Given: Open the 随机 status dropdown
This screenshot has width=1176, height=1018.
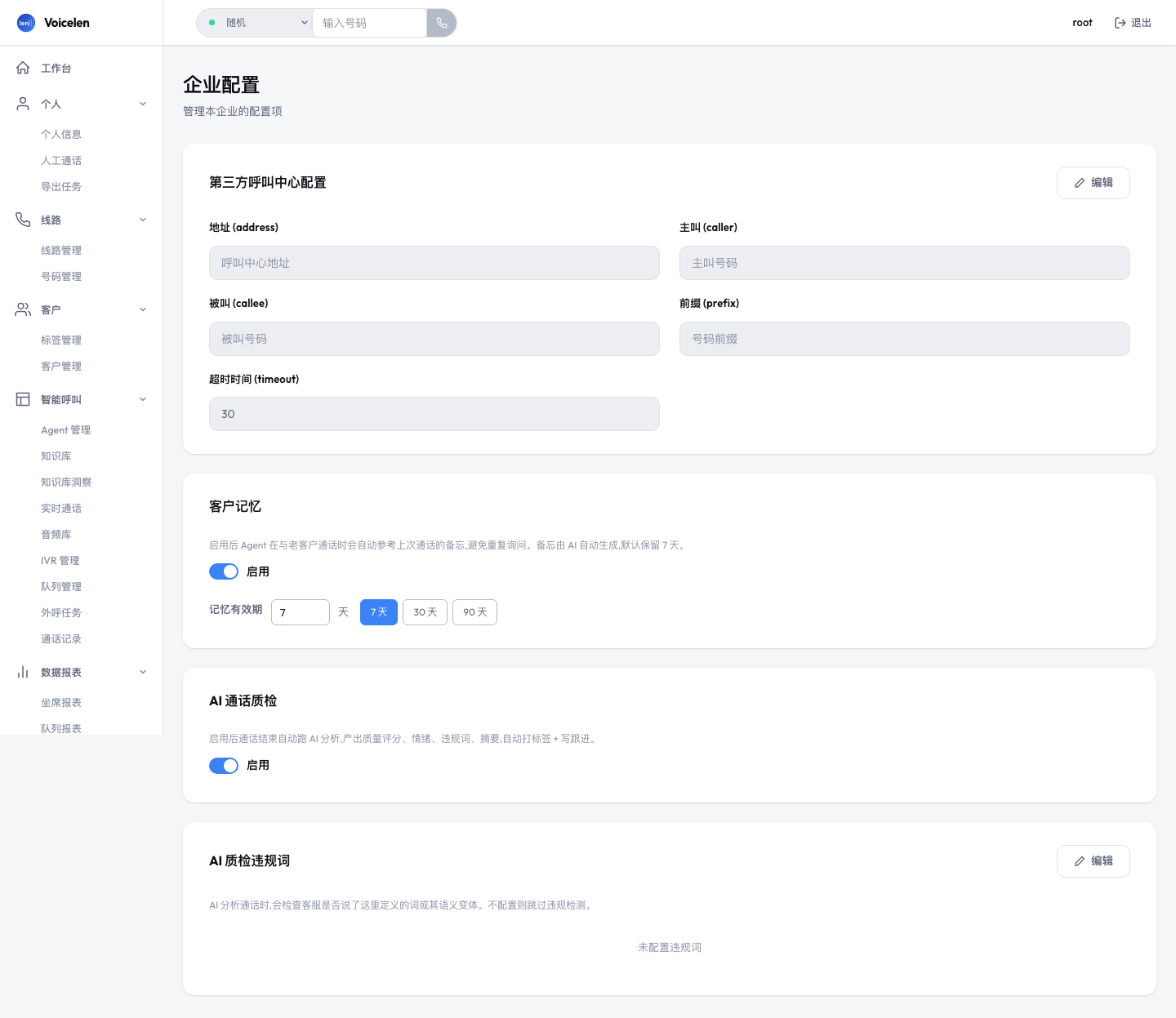Looking at the screenshot, I should pyautogui.click(x=255, y=23).
